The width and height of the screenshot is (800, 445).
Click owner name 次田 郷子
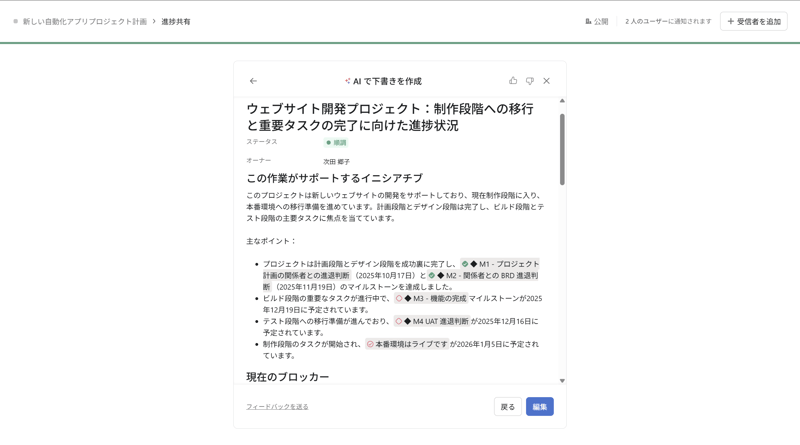click(337, 162)
